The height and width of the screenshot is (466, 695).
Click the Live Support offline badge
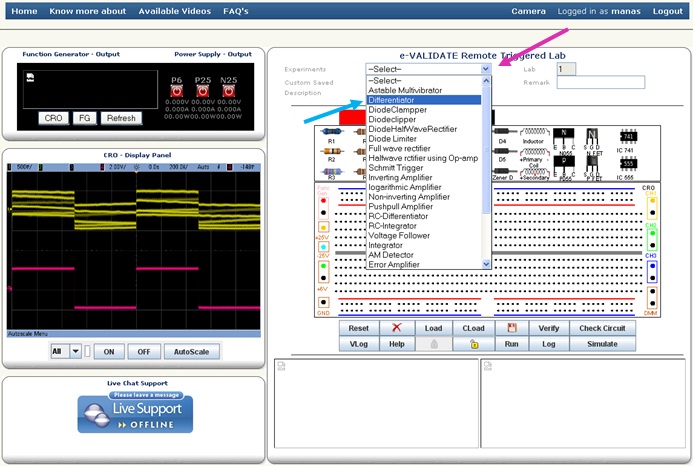135,413
